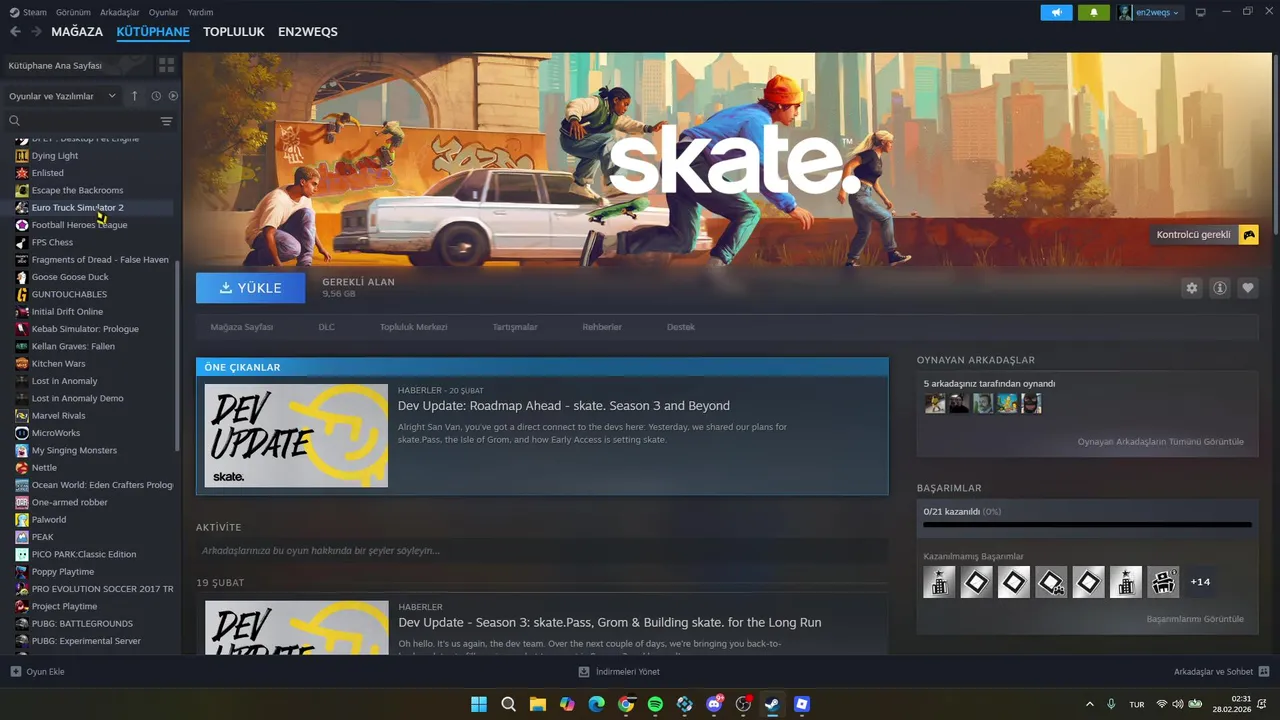Open File Explorer from the taskbar

[x=537, y=704]
